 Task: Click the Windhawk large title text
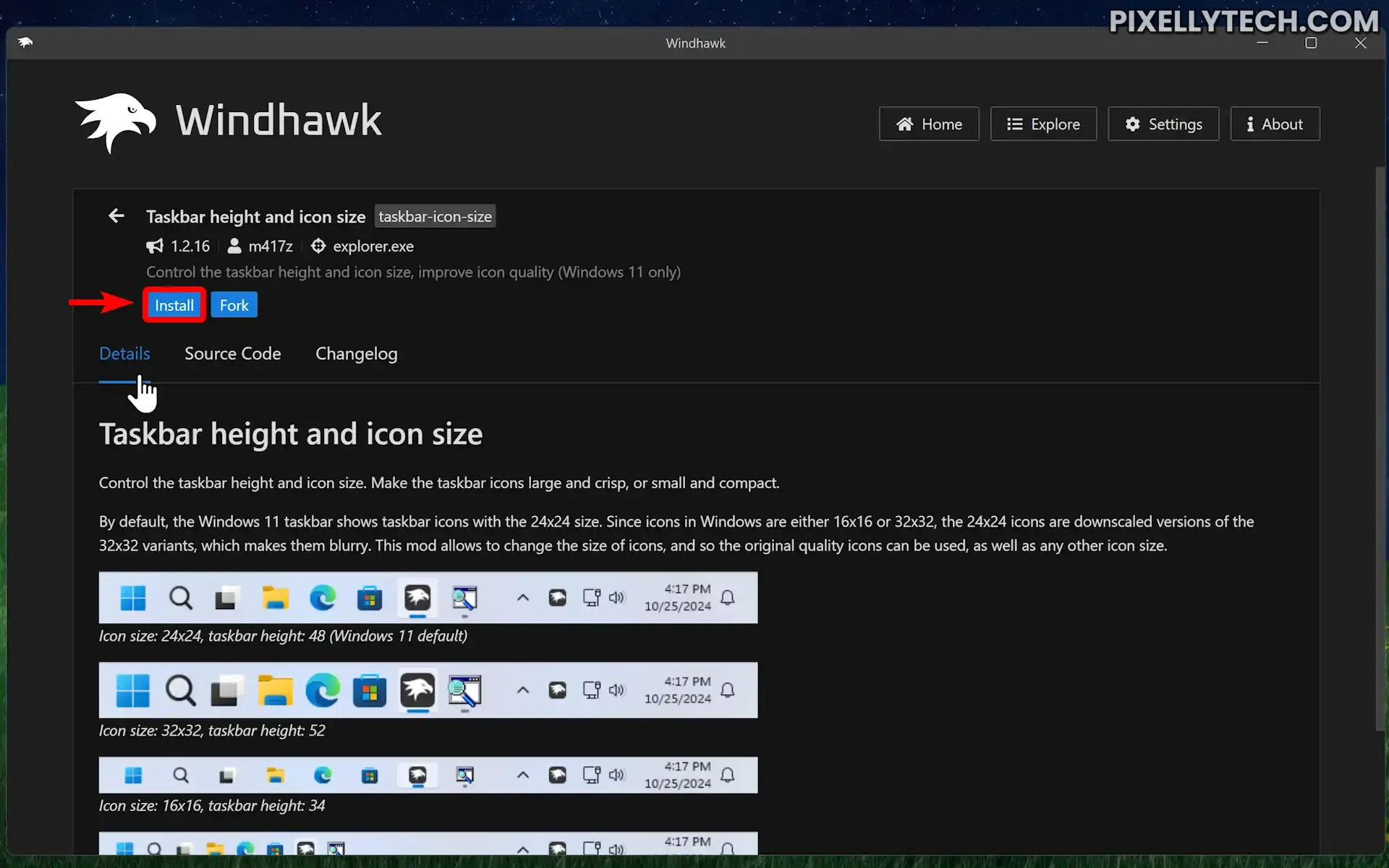pyautogui.click(x=279, y=120)
